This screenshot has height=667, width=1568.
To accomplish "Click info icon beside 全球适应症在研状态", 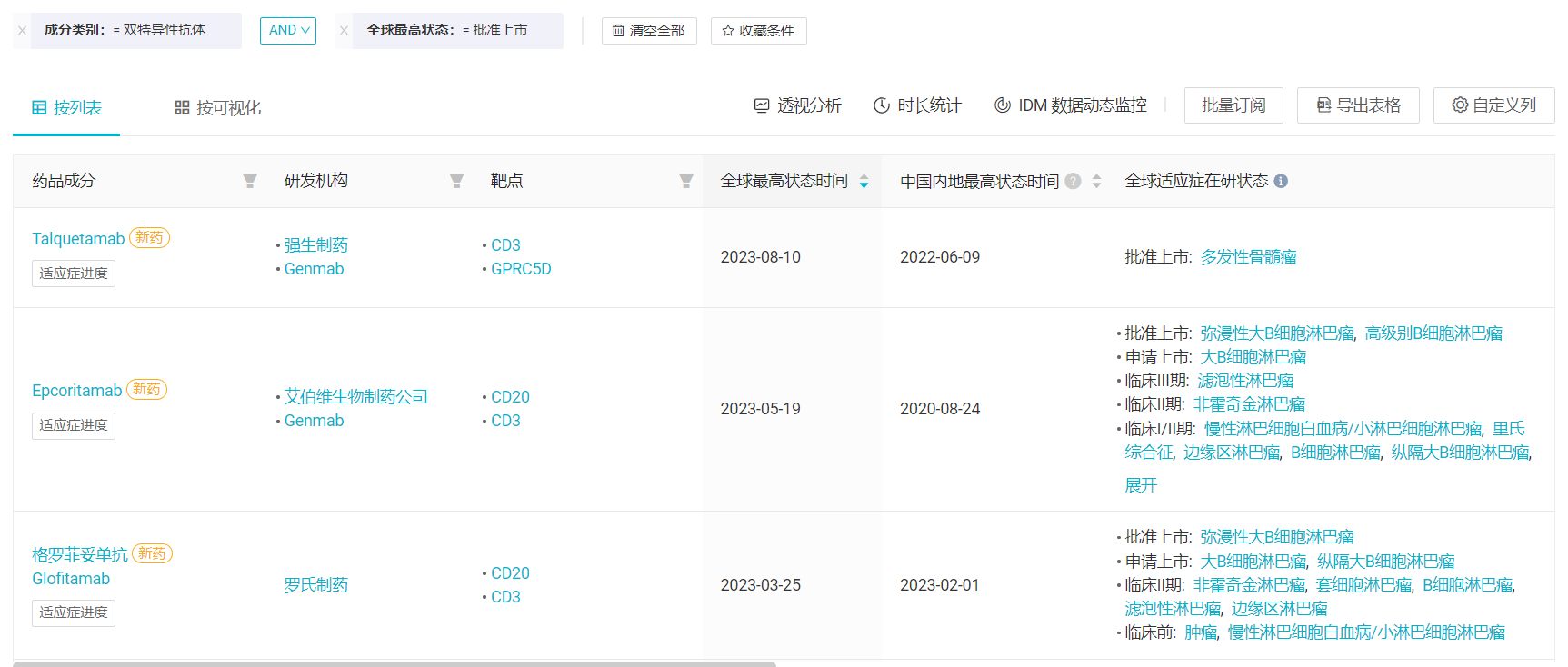I will [x=1281, y=181].
